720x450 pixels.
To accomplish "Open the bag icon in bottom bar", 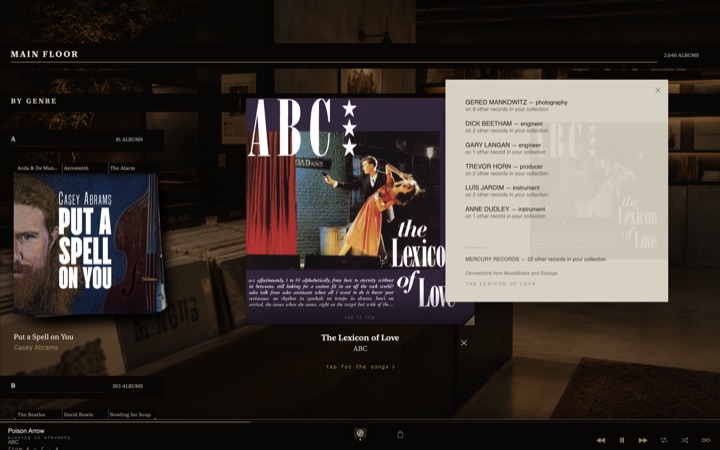I will pyautogui.click(x=400, y=434).
